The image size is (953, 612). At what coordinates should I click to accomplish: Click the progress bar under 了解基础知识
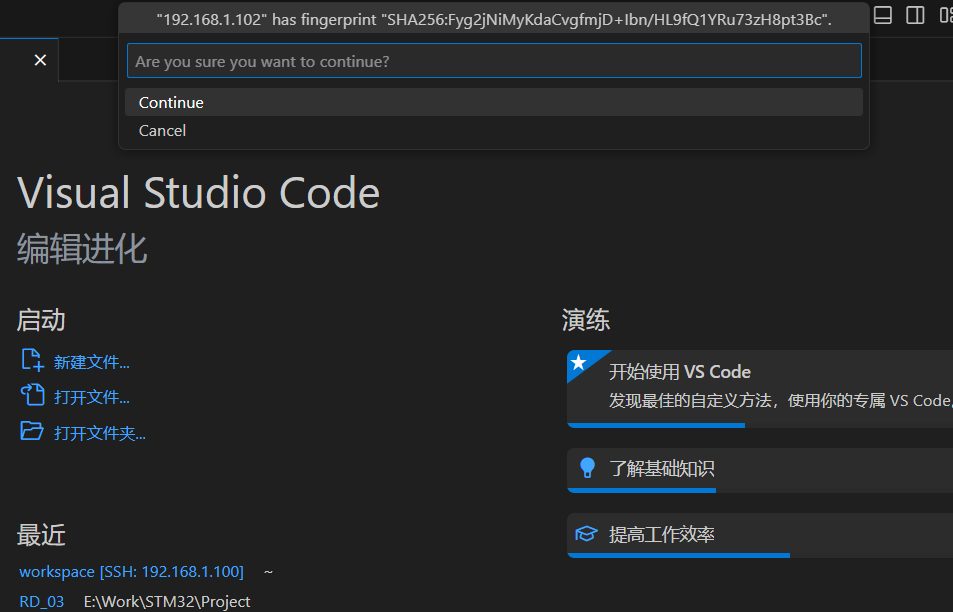[641, 490]
